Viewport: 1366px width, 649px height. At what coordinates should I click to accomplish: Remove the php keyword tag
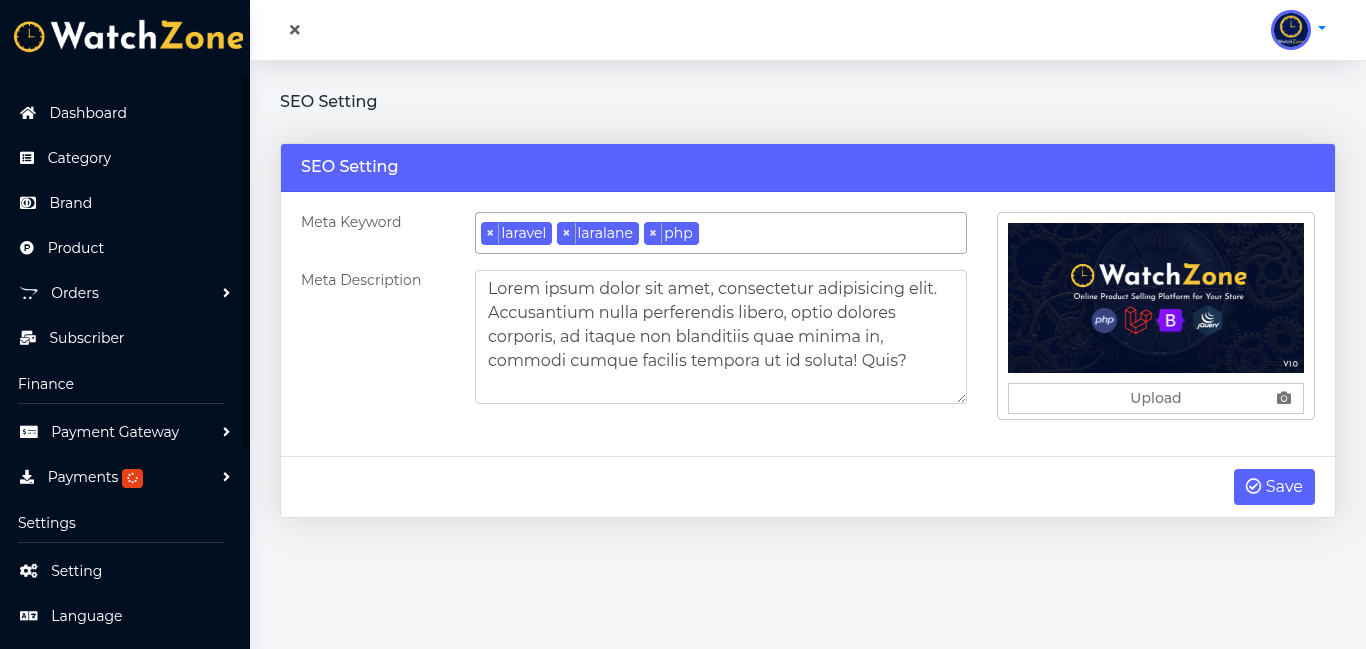click(653, 233)
